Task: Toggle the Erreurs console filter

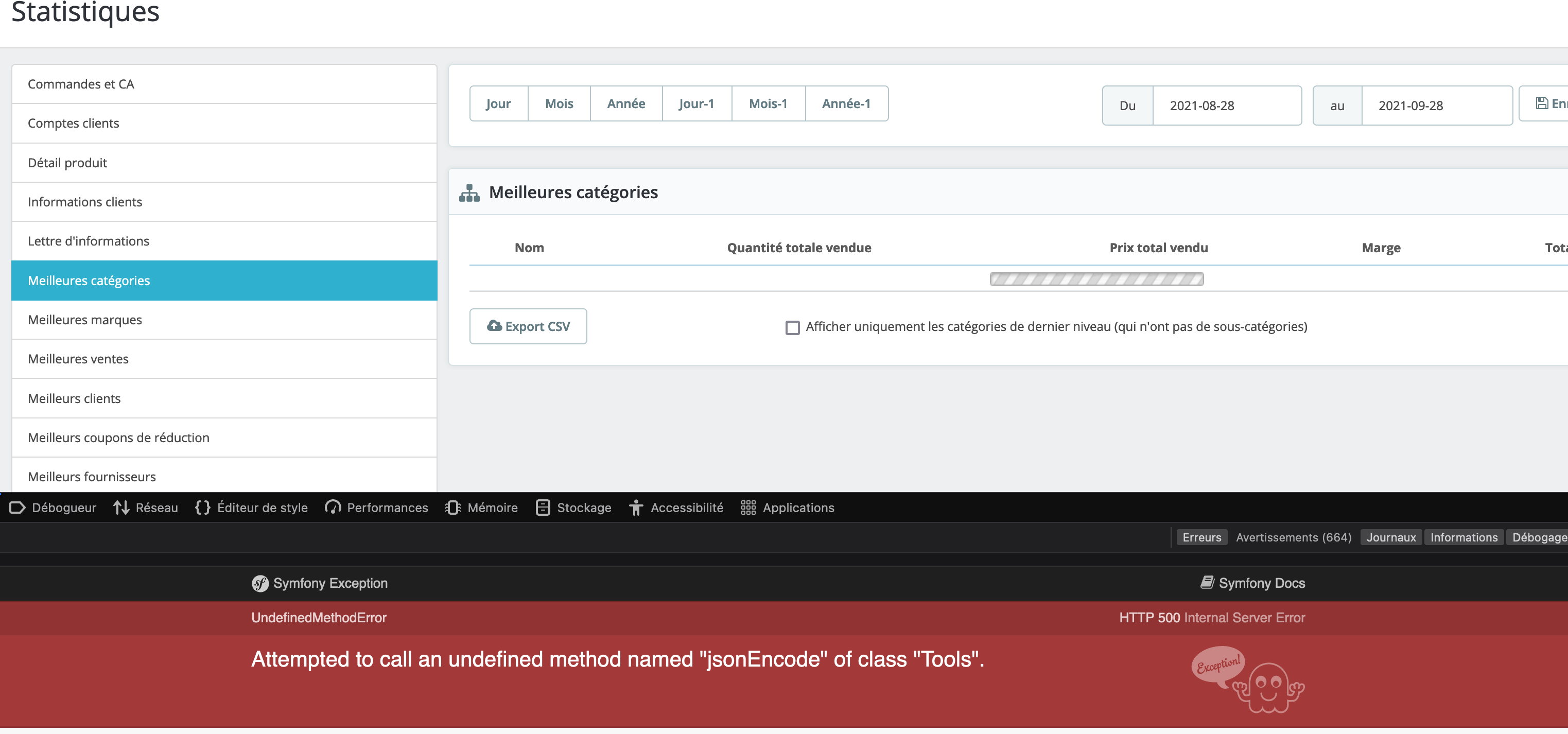Action: [x=1201, y=537]
